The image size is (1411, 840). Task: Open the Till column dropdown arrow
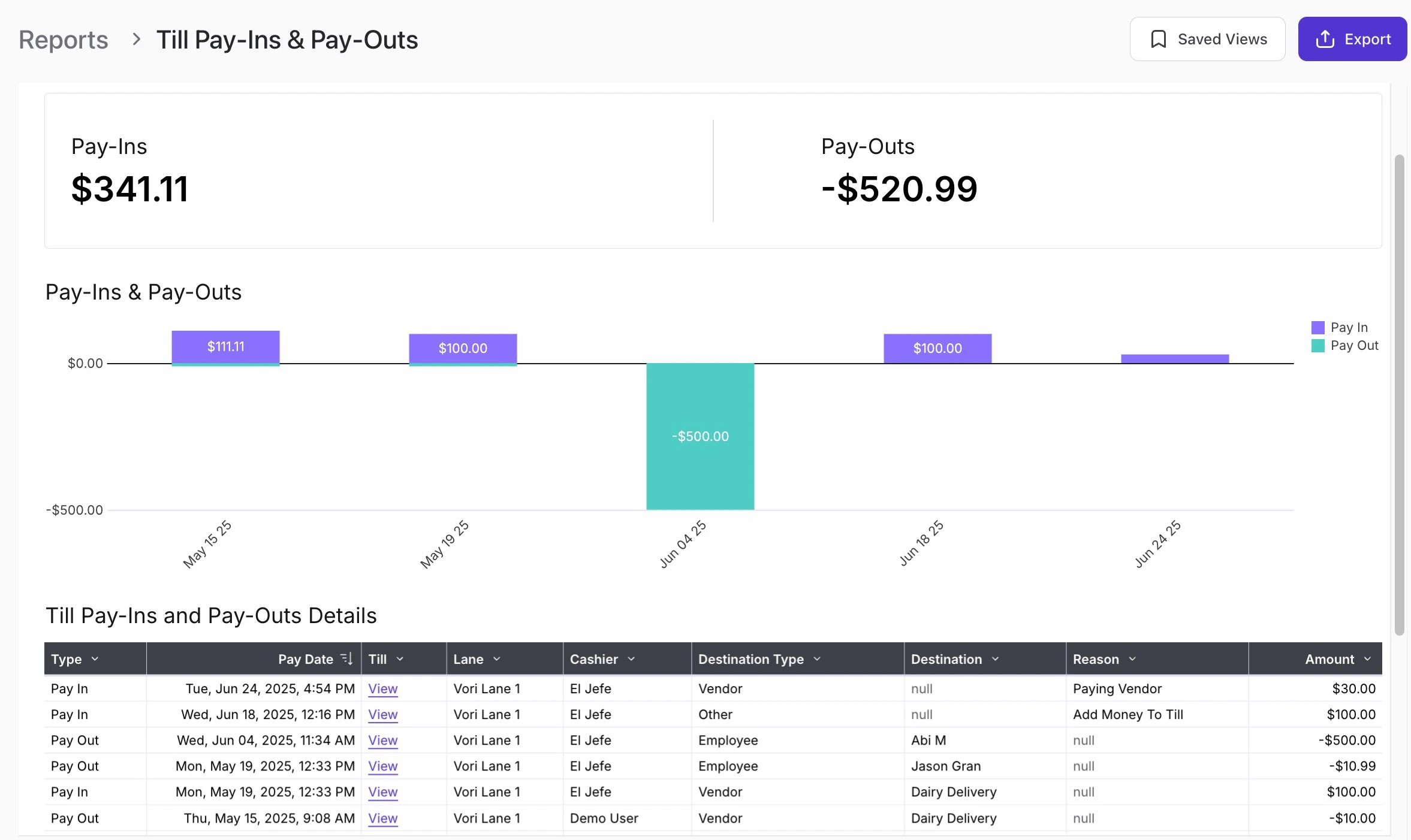pyautogui.click(x=400, y=659)
